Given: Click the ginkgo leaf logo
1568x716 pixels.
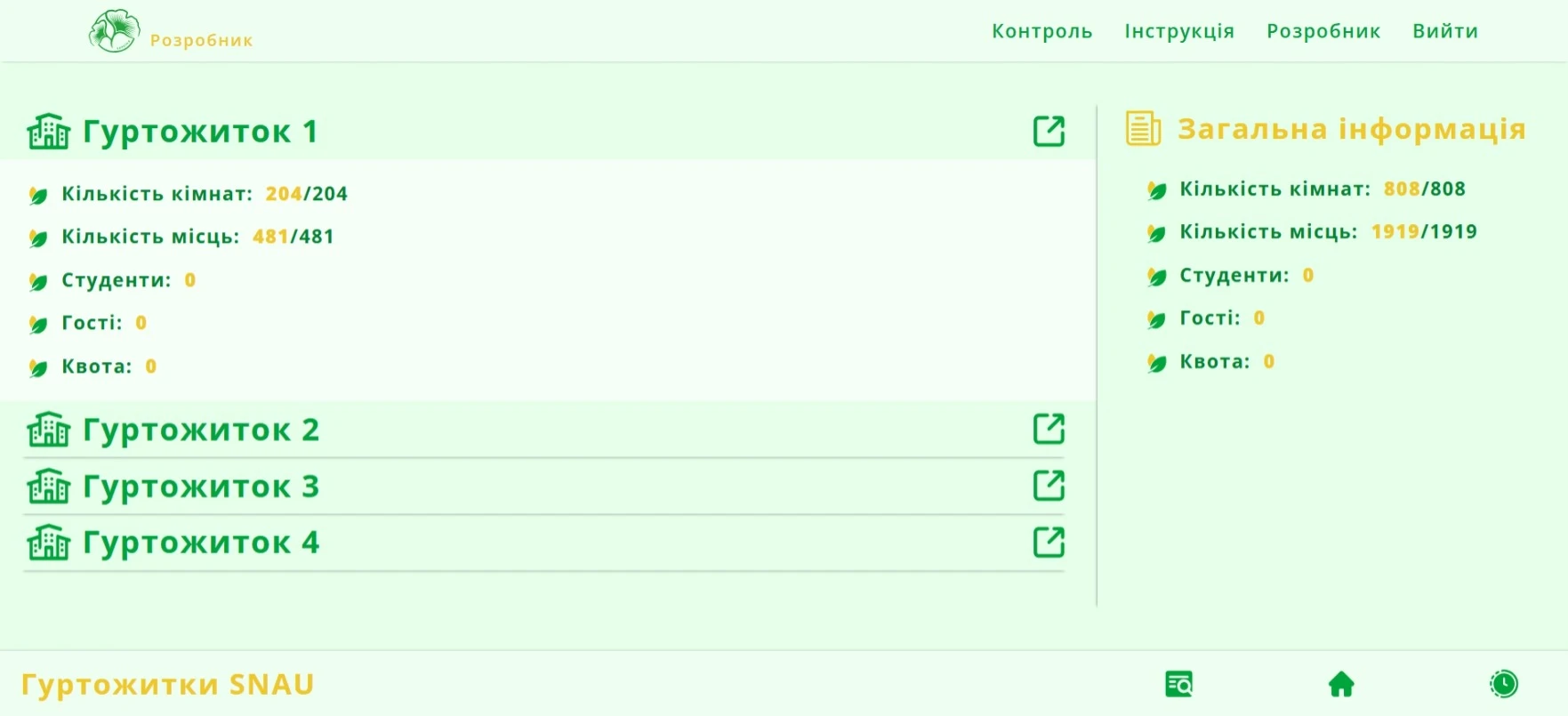Looking at the screenshot, I should 114,31.
